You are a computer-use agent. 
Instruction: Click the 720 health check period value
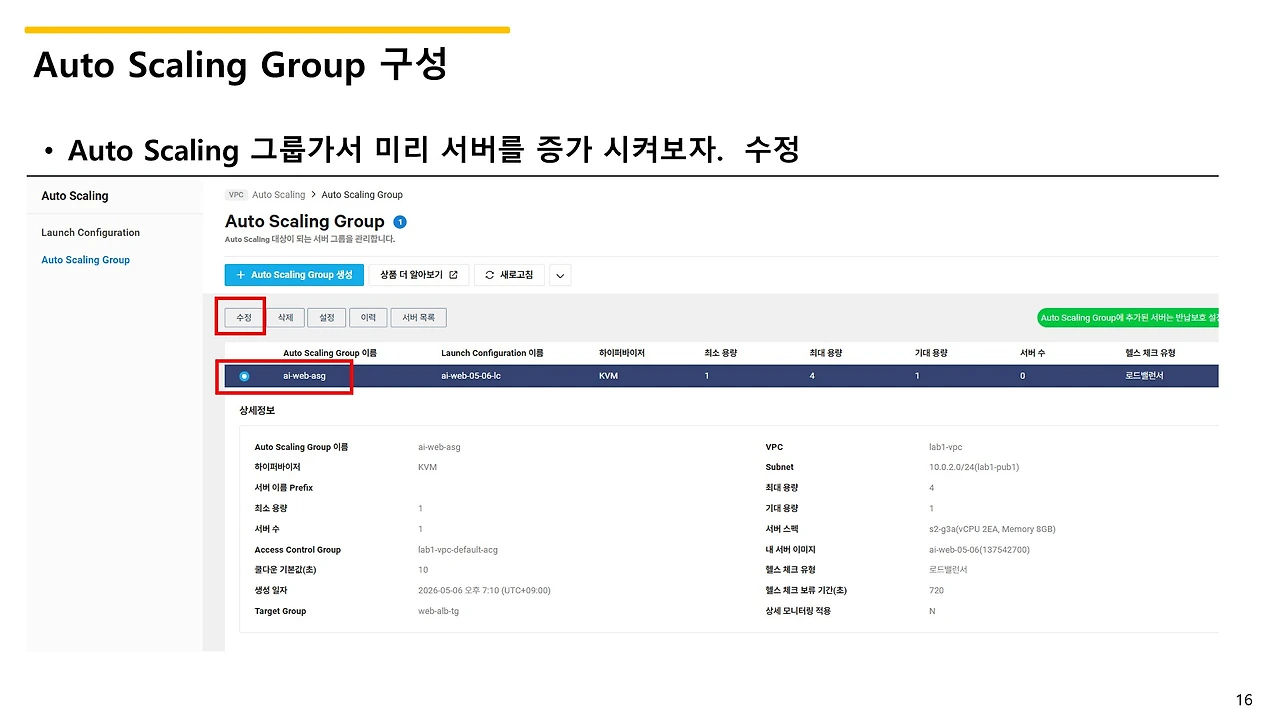(x=936, y=591)
